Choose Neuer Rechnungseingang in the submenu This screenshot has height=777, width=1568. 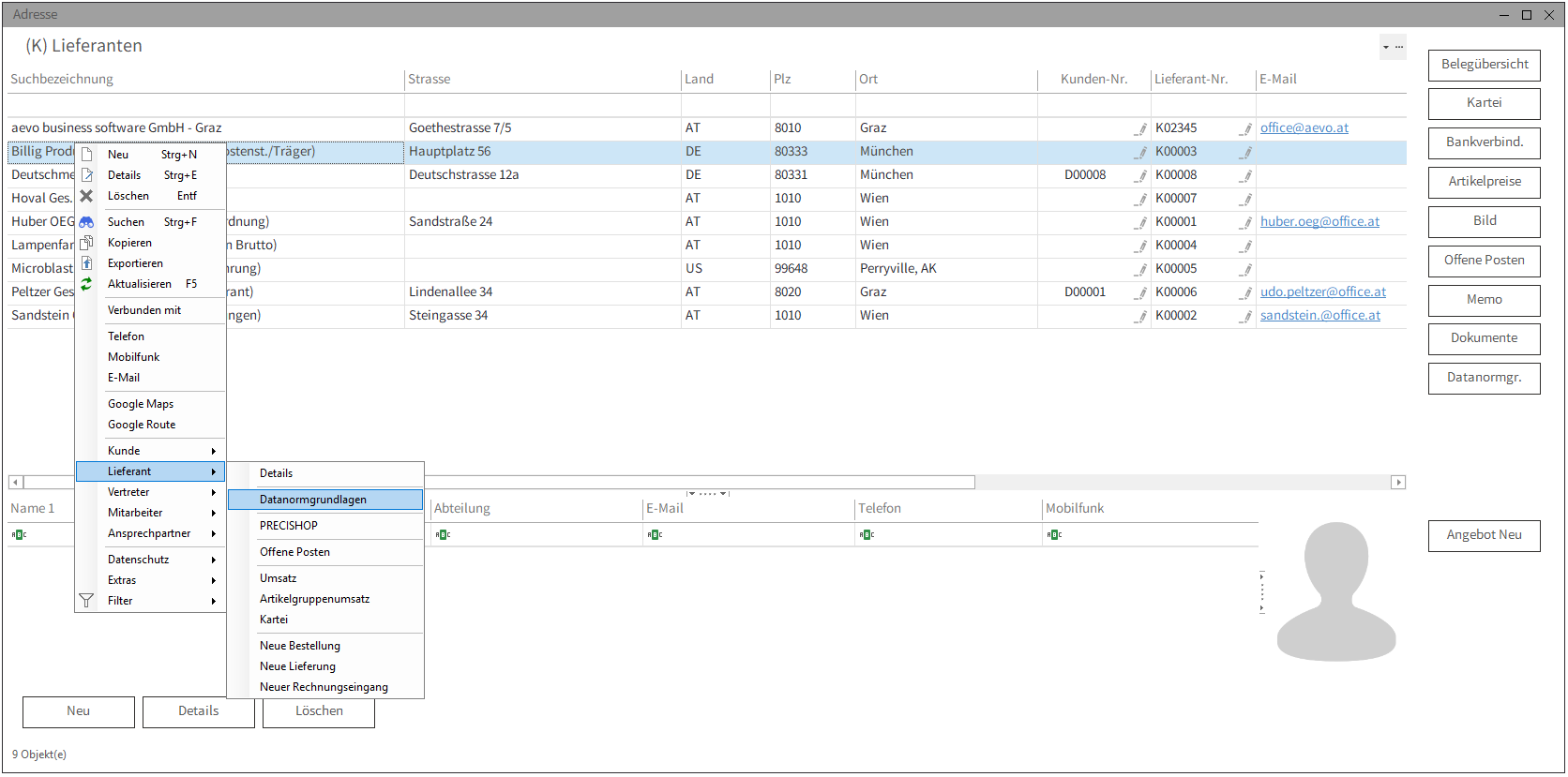(325, 687)
